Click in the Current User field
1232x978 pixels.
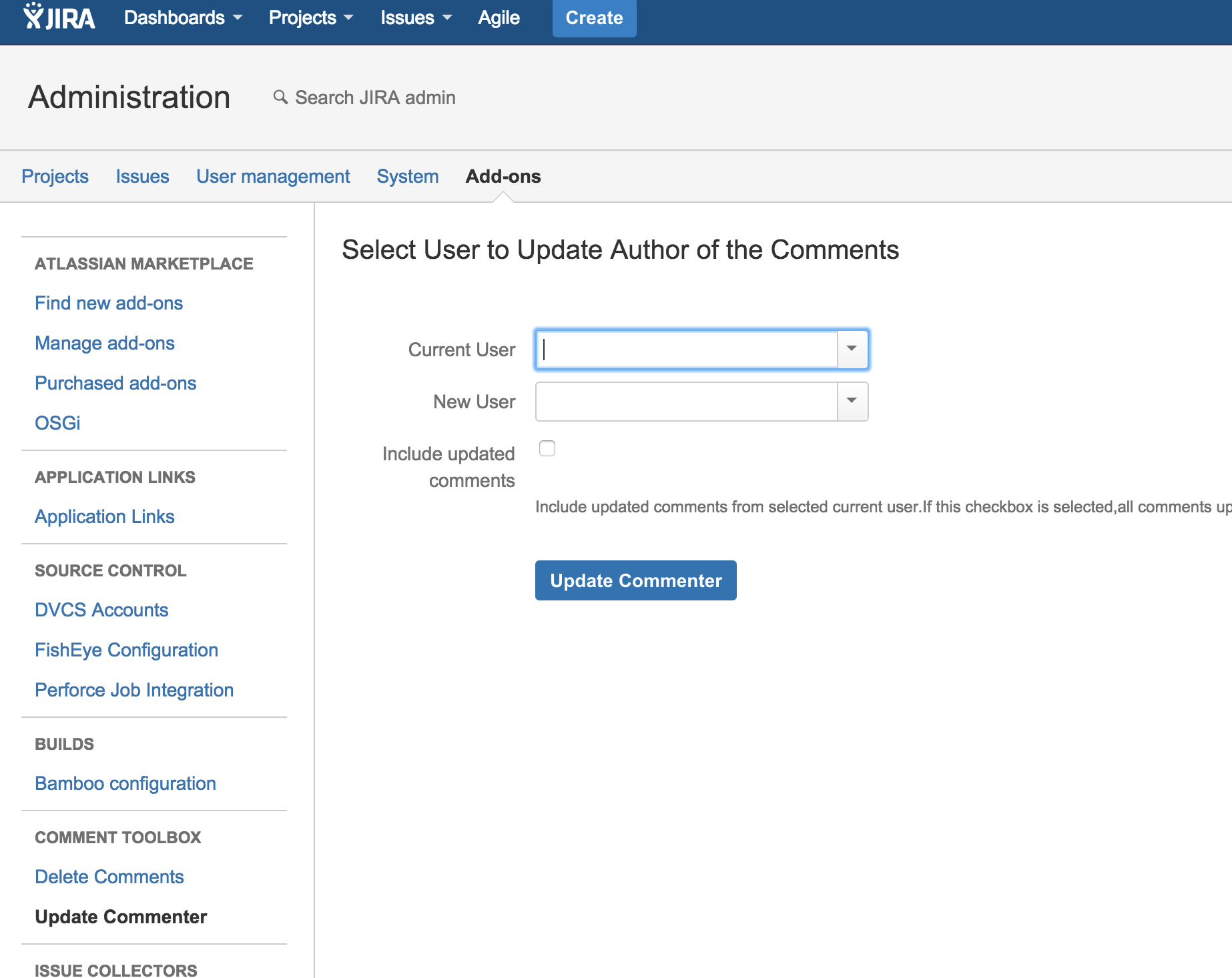[x=686, y=350]
